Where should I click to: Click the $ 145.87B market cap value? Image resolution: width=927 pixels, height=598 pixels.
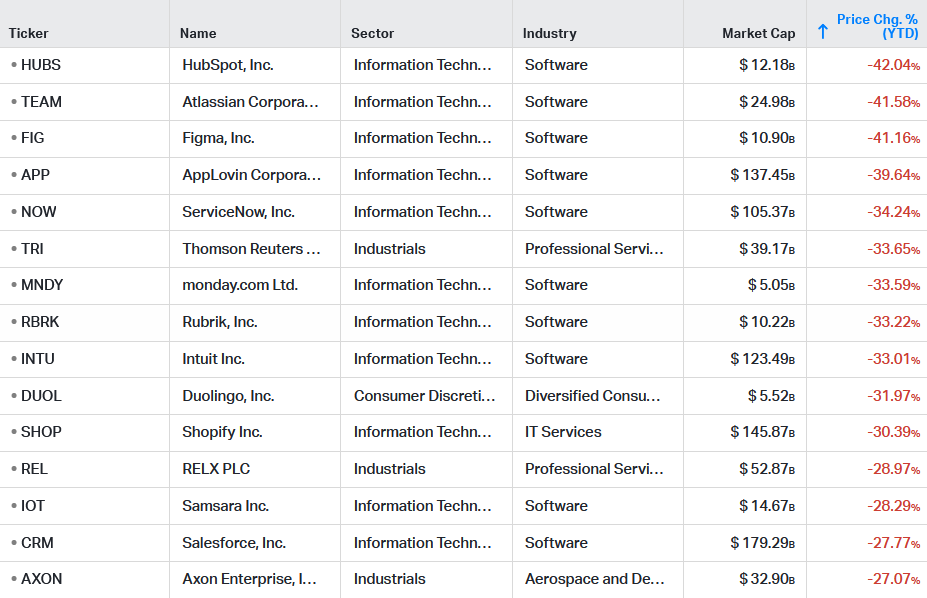[x=763, y=432]
